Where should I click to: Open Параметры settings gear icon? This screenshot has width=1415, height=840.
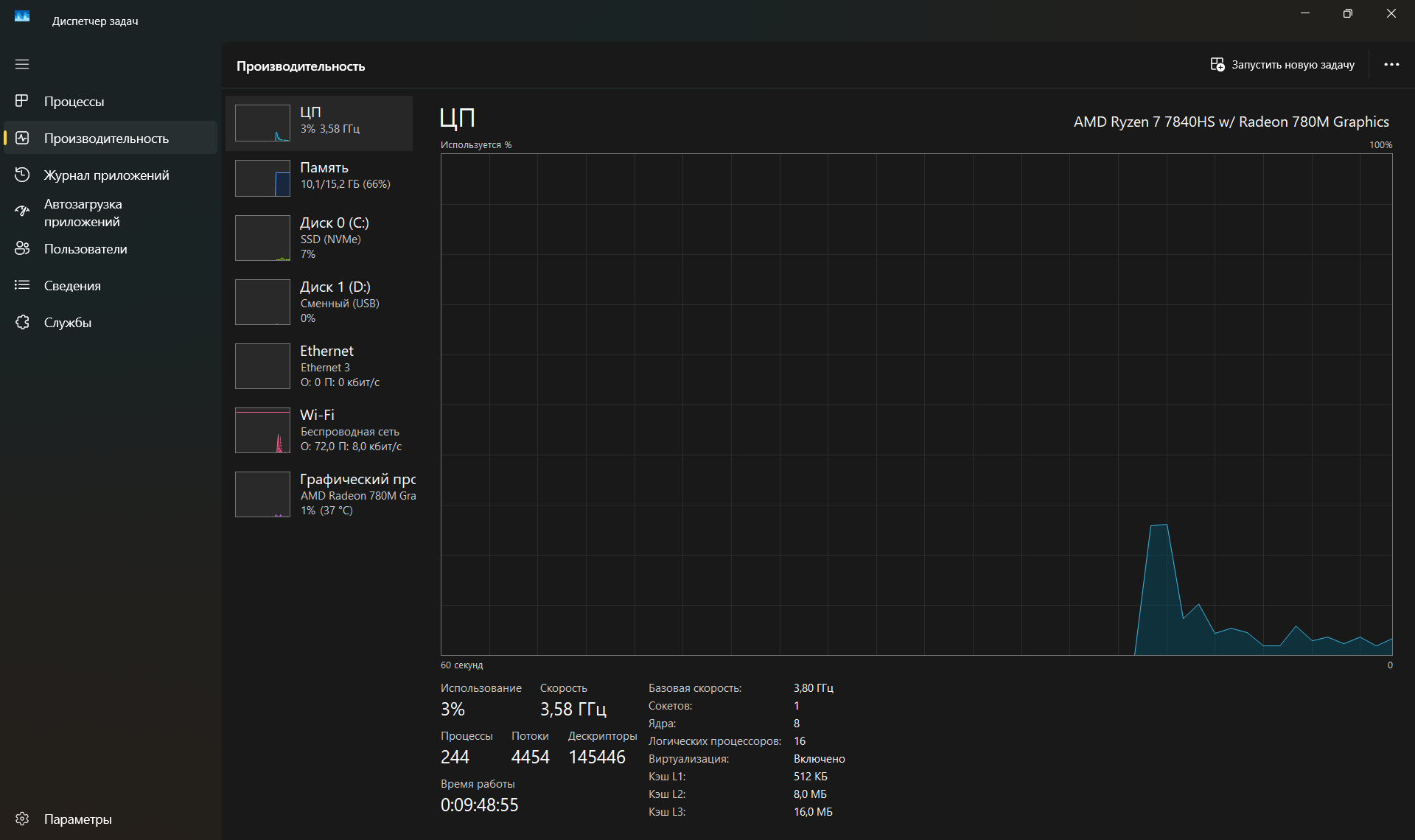tap(22, 819)
